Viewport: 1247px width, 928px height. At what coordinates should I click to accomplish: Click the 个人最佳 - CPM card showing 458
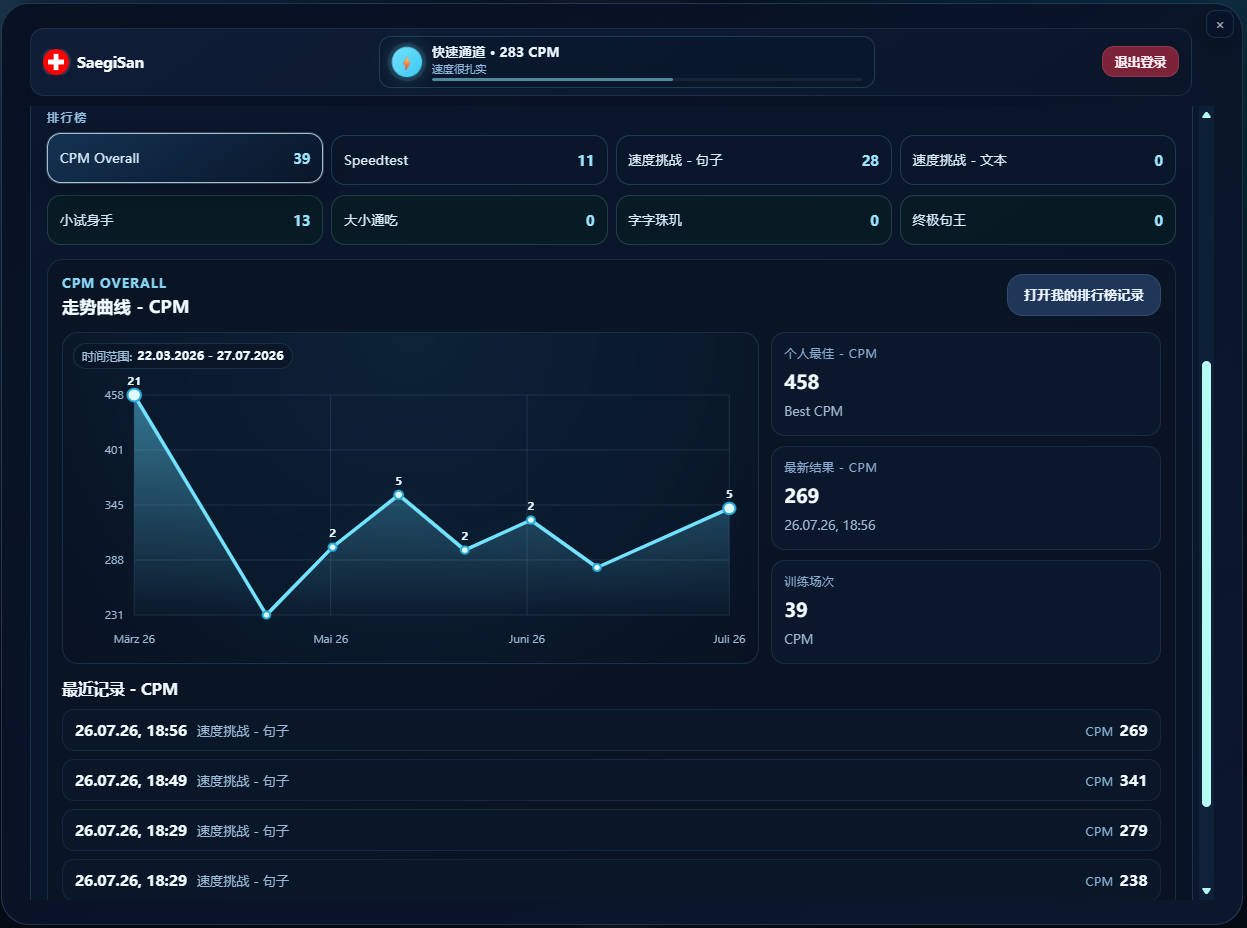(966, 384)
